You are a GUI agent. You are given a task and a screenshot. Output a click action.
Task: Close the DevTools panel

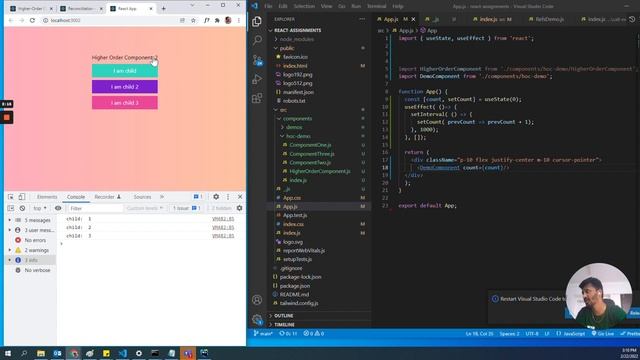tap(240, 197)
